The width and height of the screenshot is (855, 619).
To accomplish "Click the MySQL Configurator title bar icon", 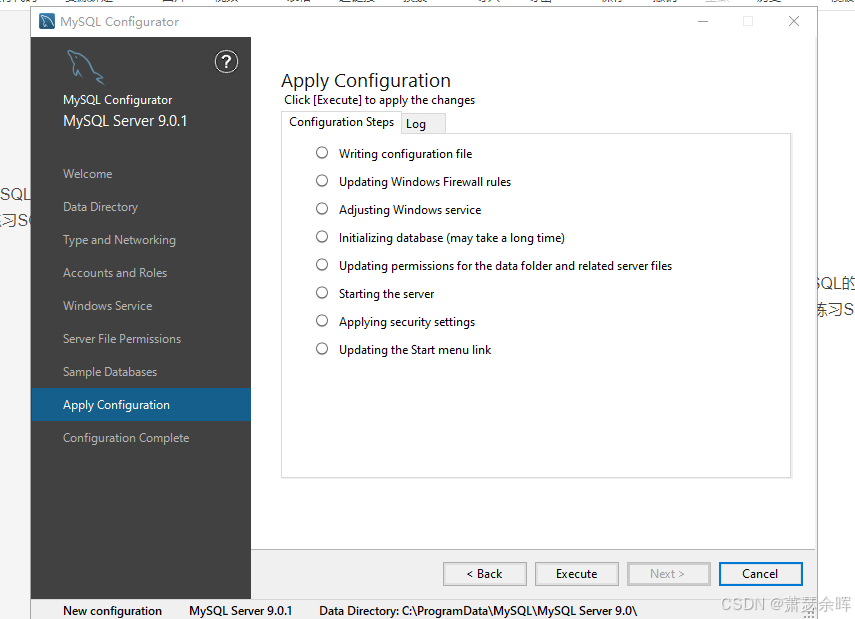I will click(x=47, y=21).
